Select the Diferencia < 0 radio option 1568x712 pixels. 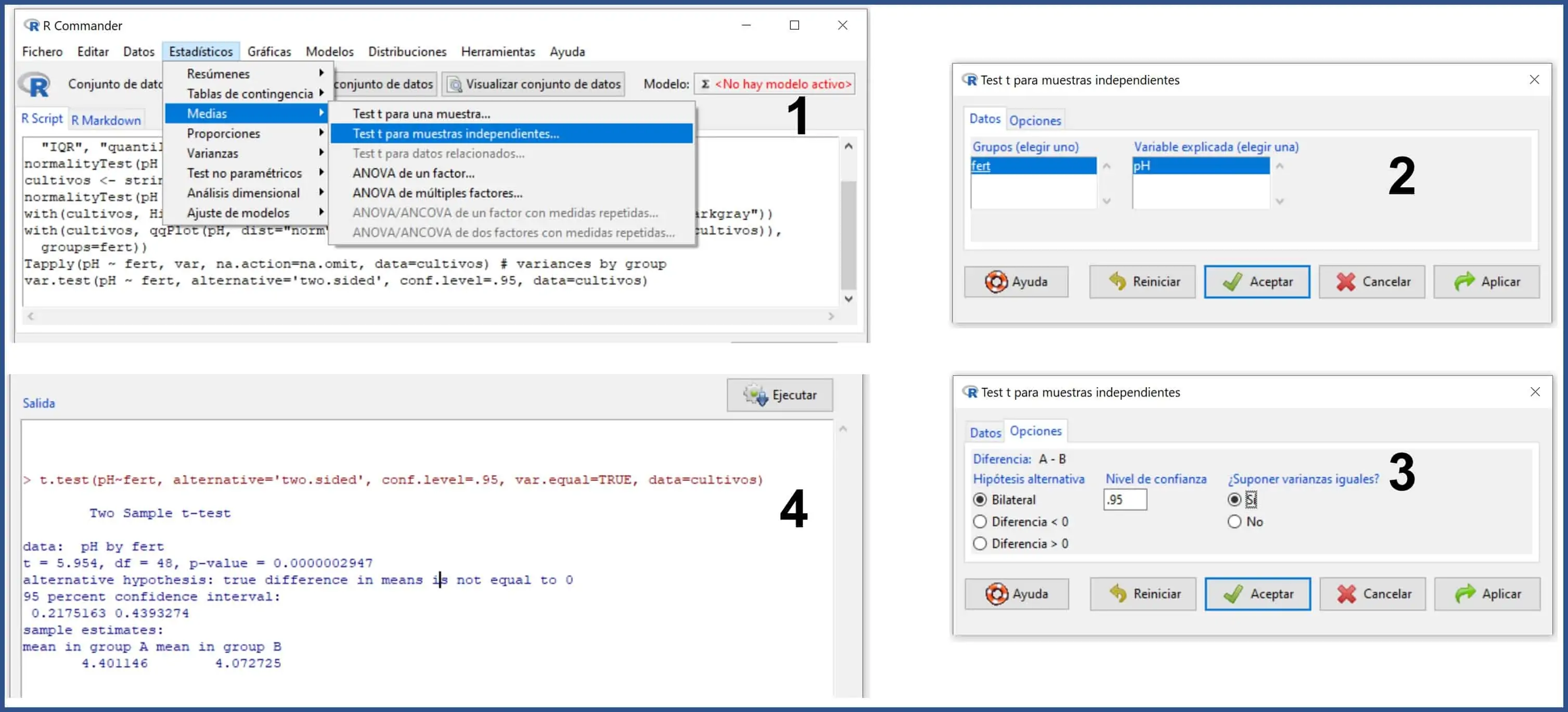(980, 522)
